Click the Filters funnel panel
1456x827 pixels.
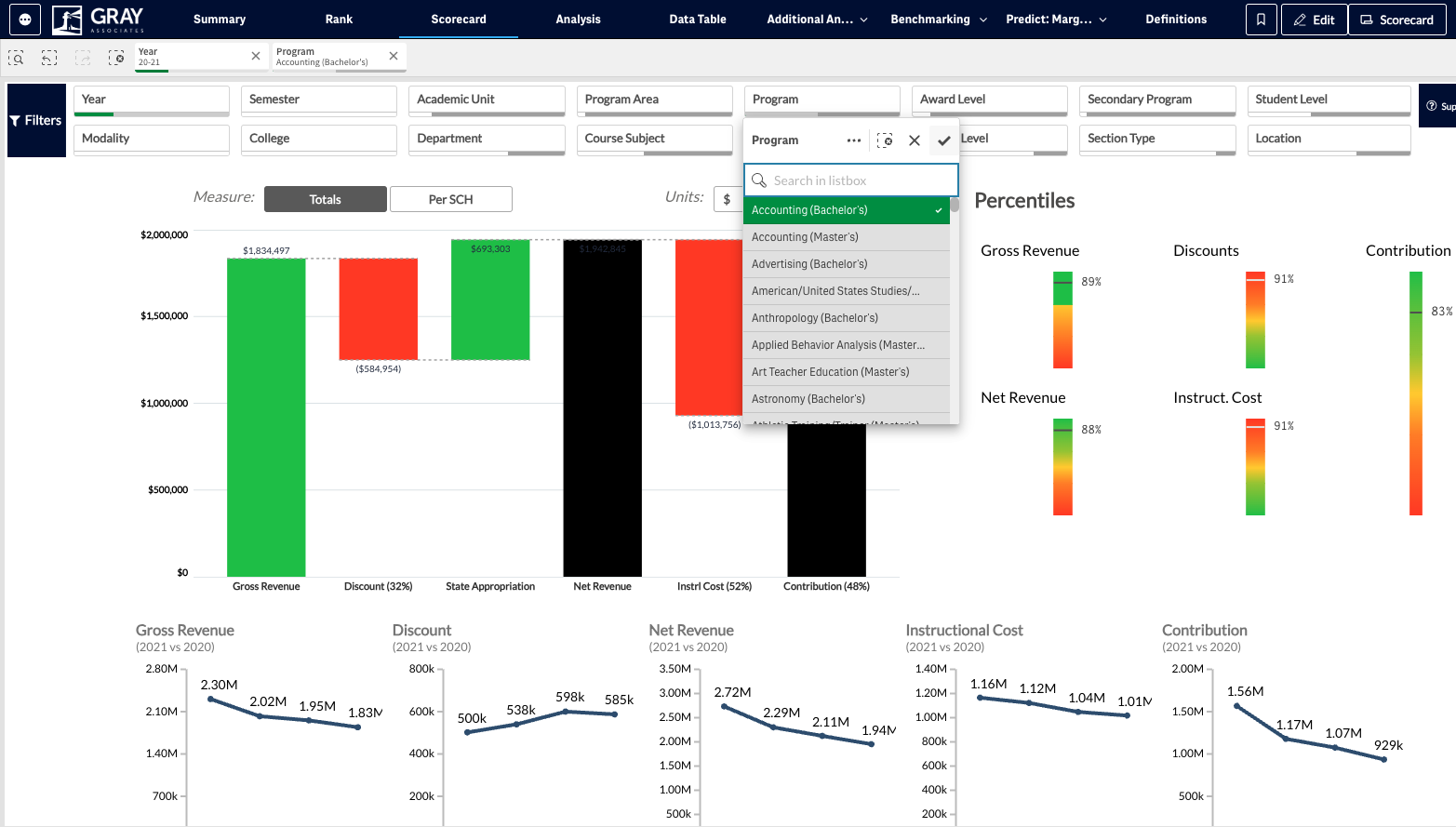pos(36,120)
